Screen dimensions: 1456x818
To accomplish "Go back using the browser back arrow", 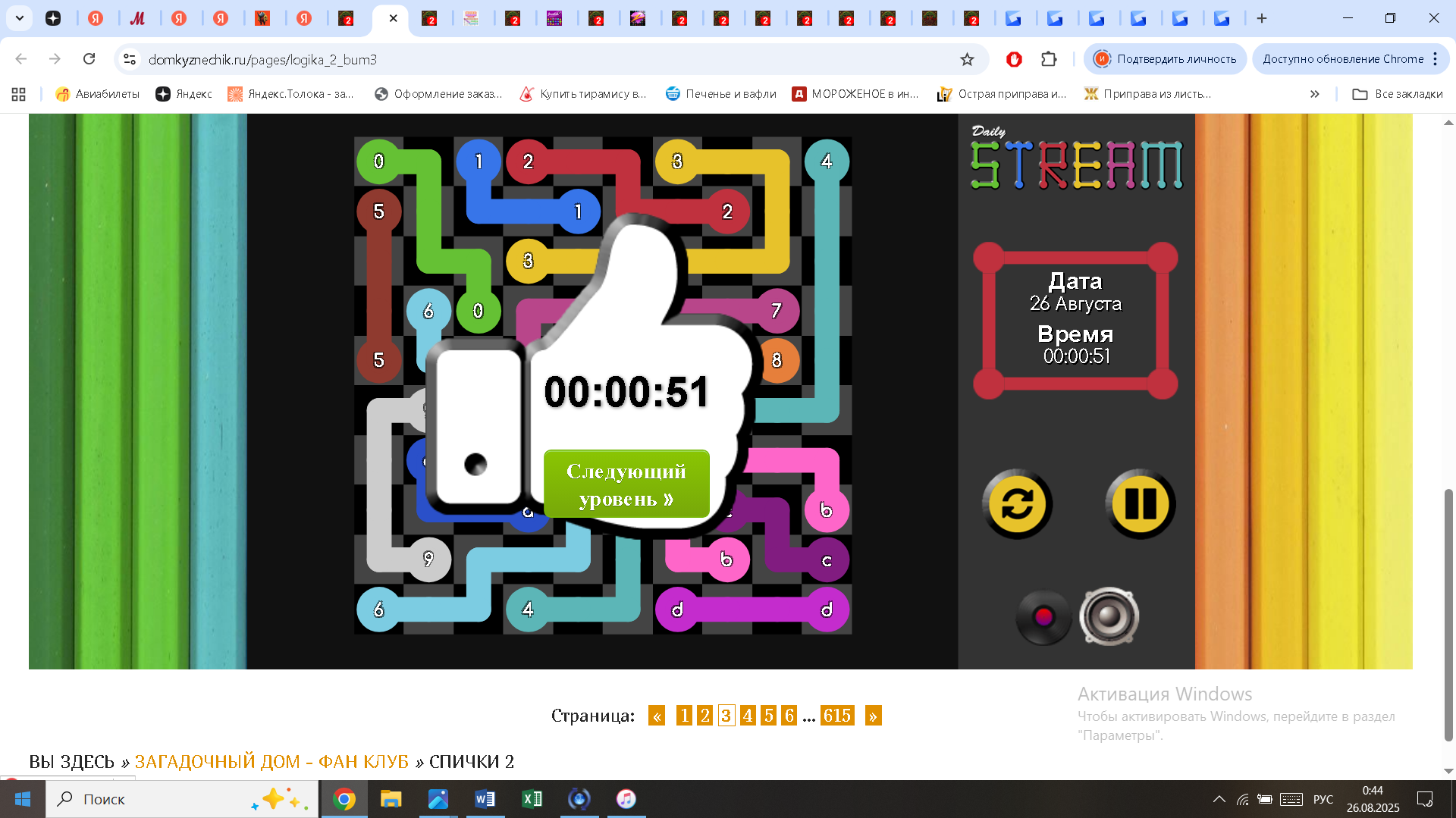I will (x=21, y=59).
